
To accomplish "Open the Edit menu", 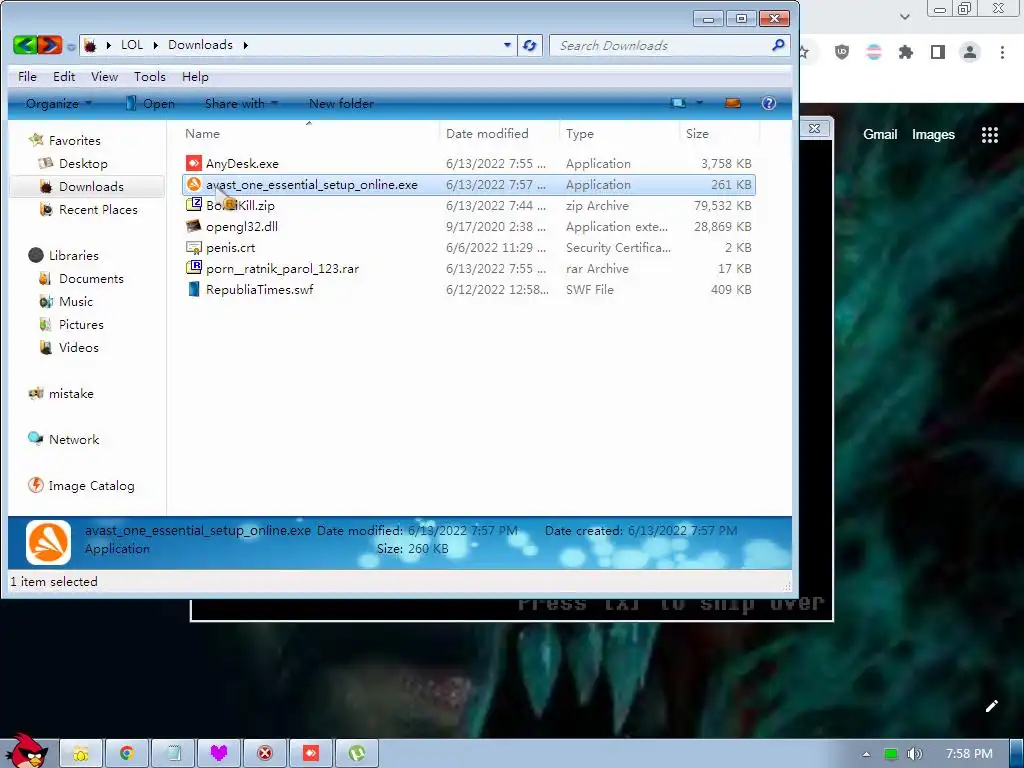I will (64, 76).
